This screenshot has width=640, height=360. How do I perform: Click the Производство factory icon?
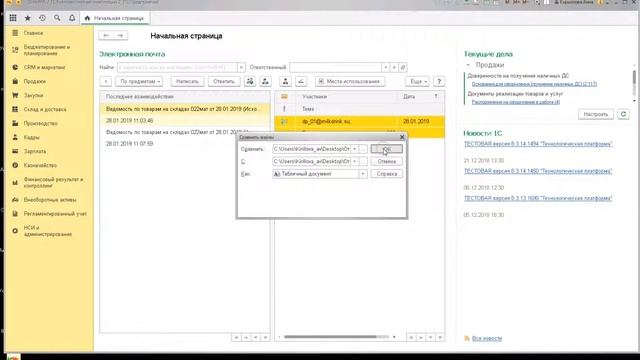pyautogui.click(x=15, y=123)
